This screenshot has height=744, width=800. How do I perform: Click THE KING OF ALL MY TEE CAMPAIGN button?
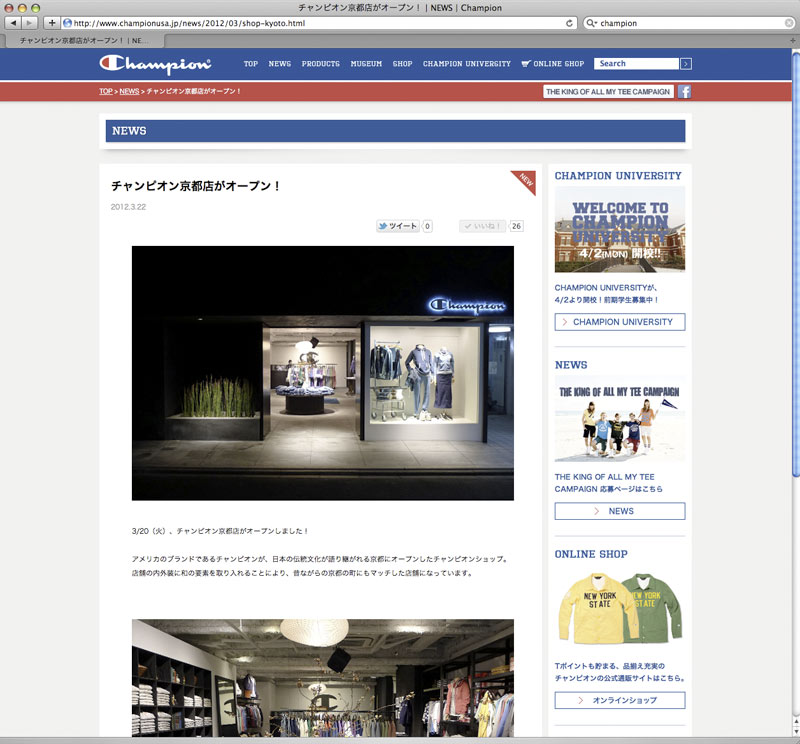pos(608,92)
